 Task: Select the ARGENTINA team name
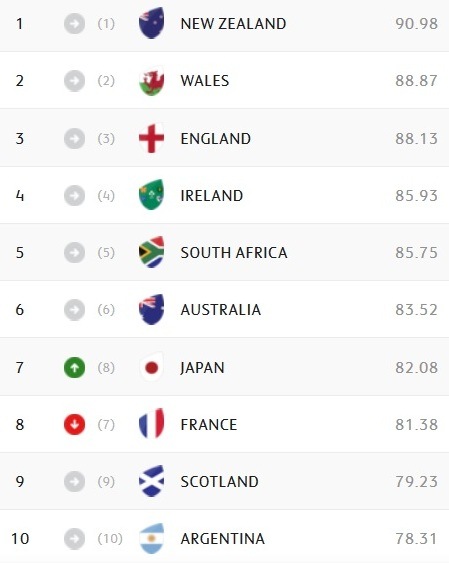point(223,539)
